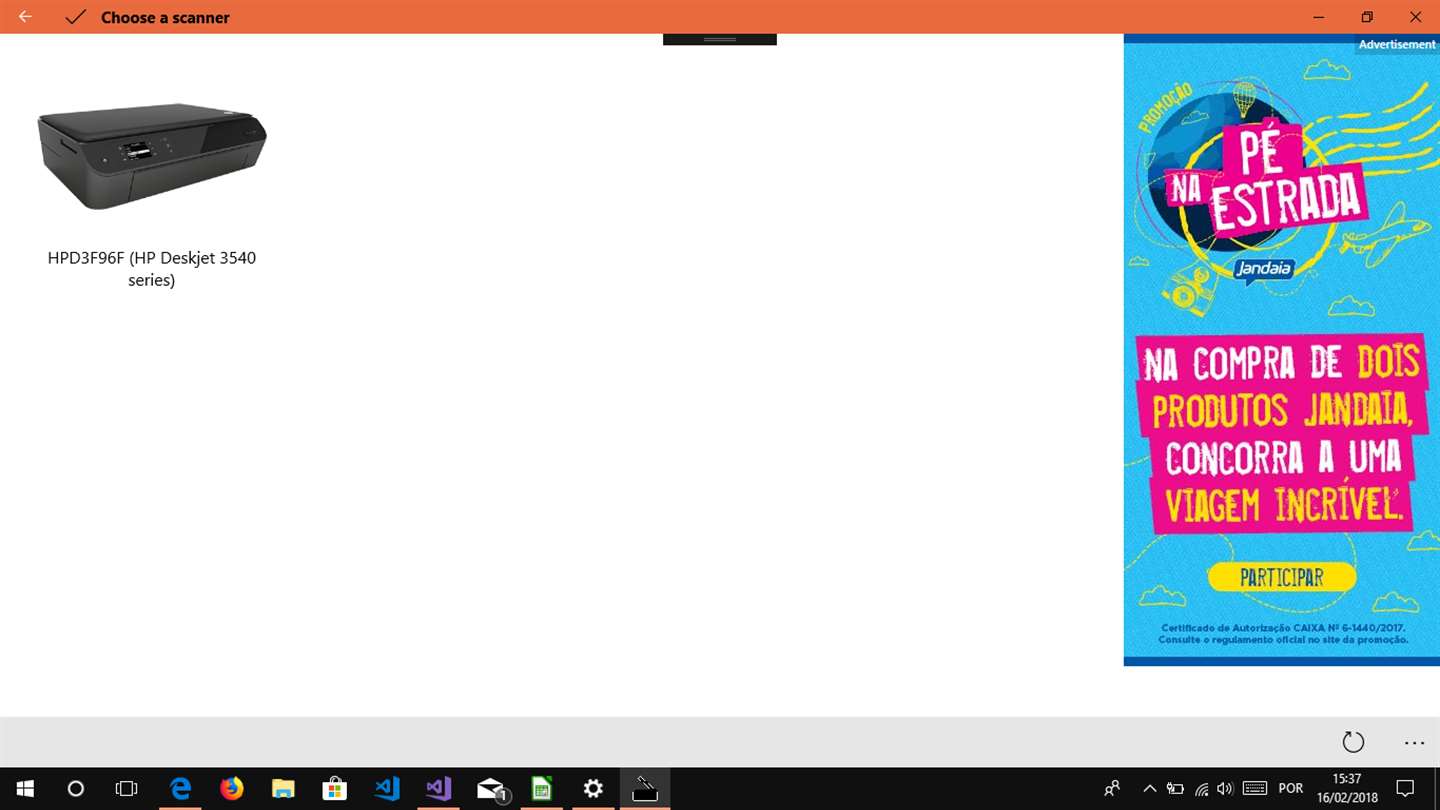Launch Firefox from taskbar
This screenshot has height=810, width=1440.
coord(232,789)
